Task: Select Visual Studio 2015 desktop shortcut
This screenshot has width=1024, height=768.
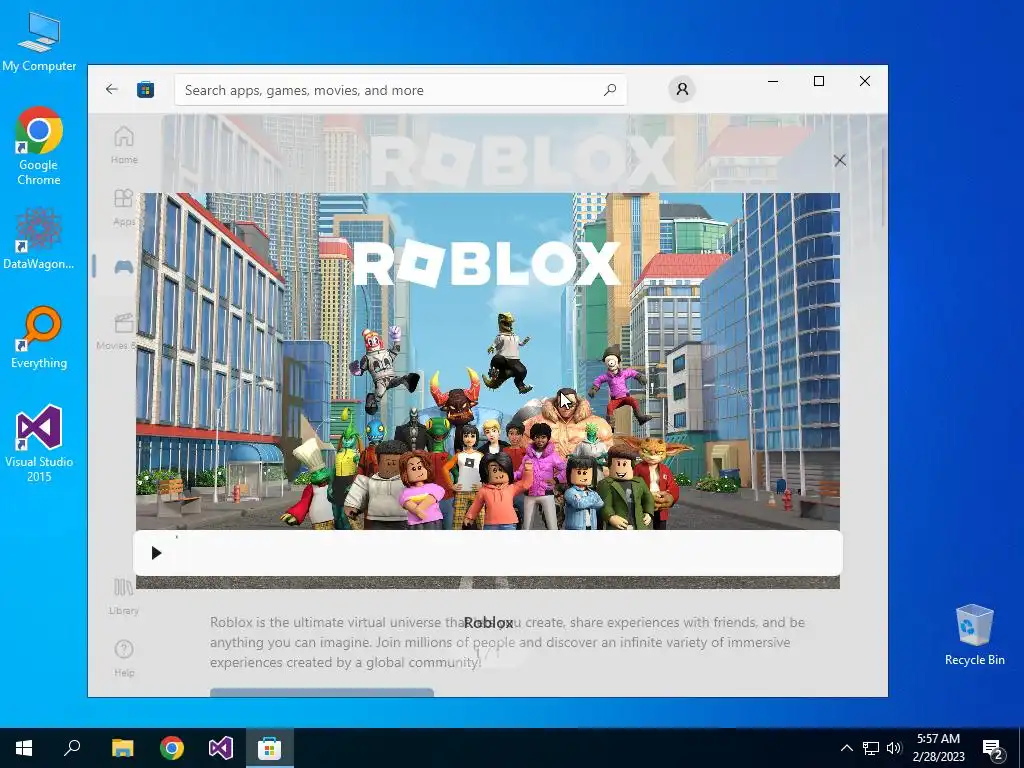Action: tap(39, 443)
